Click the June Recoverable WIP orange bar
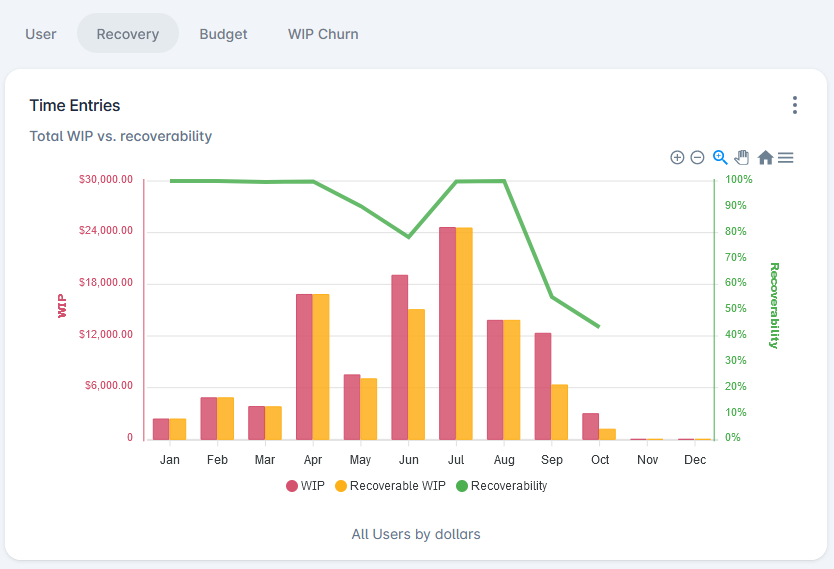 (416, 374)
